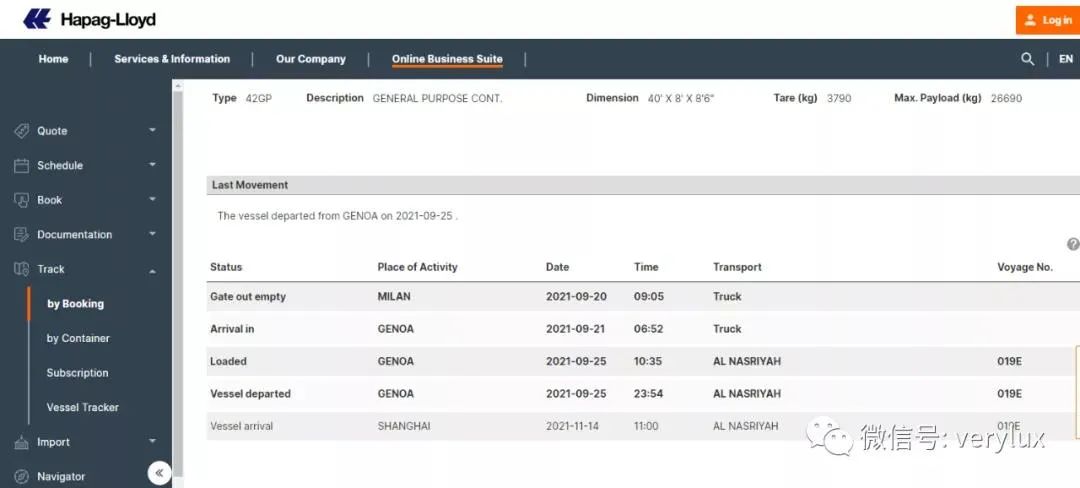Image resolution: width=1080 pixels, height=488 pixels.
Task: Click the Documentation icon in sidebar
Action: tap(21, 235)
